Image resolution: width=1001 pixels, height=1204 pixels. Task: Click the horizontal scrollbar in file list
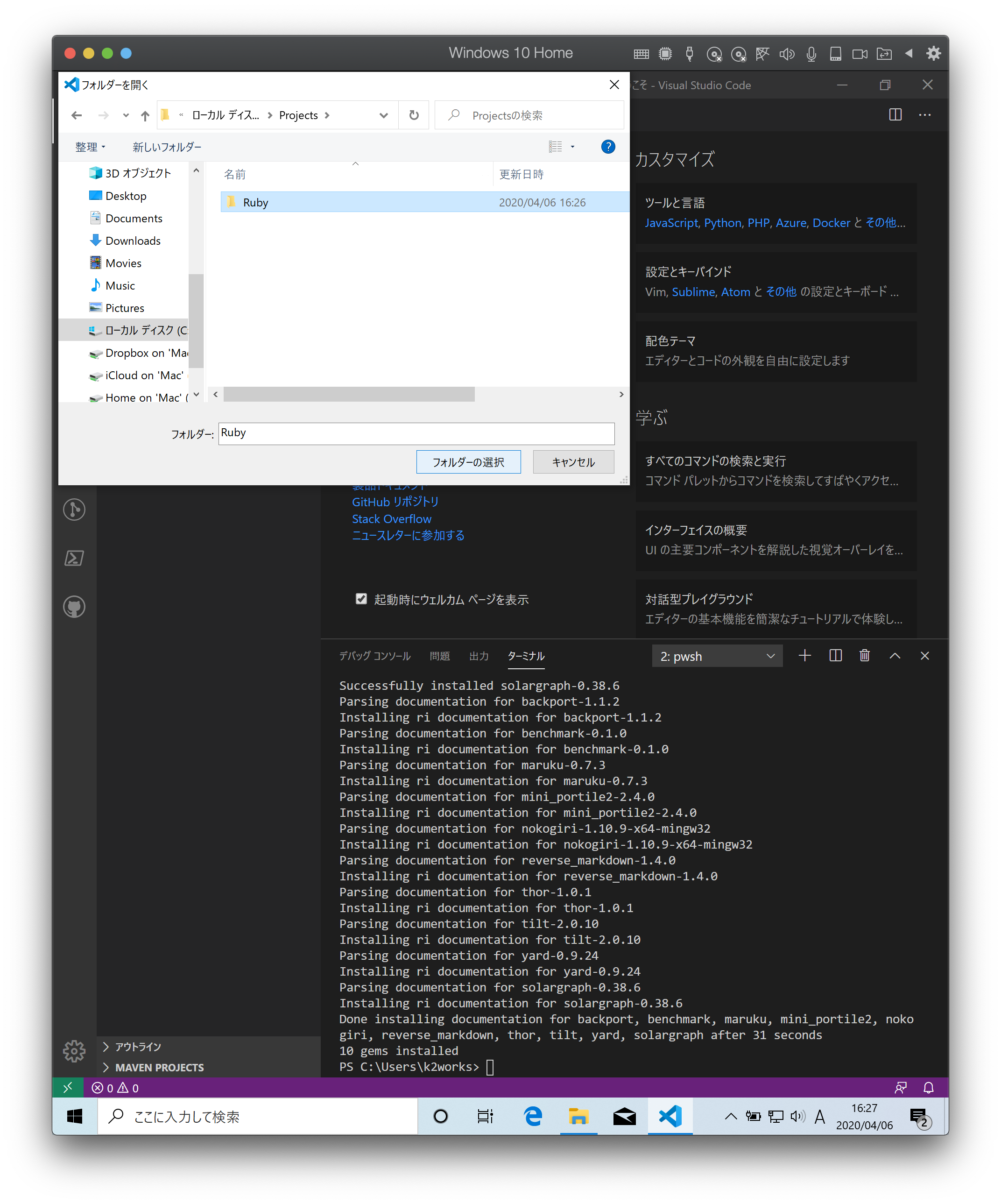click(x=349, y=395)
